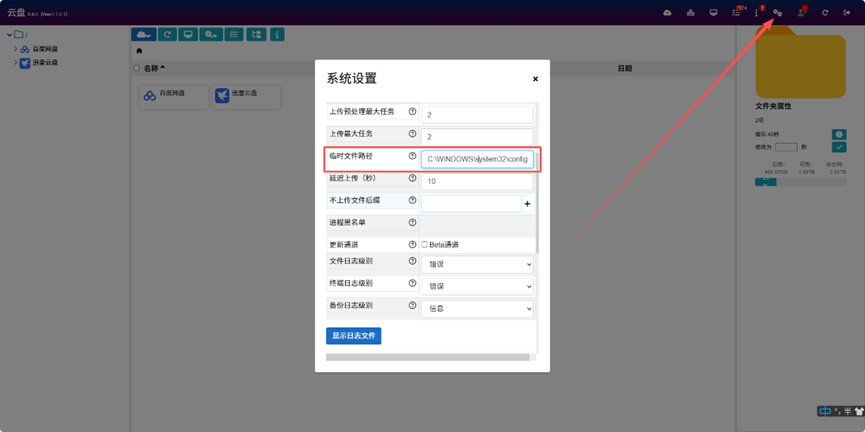Screen dimensions: 865x432
Task: Click the 显示日志文件 button
Action: coord(354,336)
